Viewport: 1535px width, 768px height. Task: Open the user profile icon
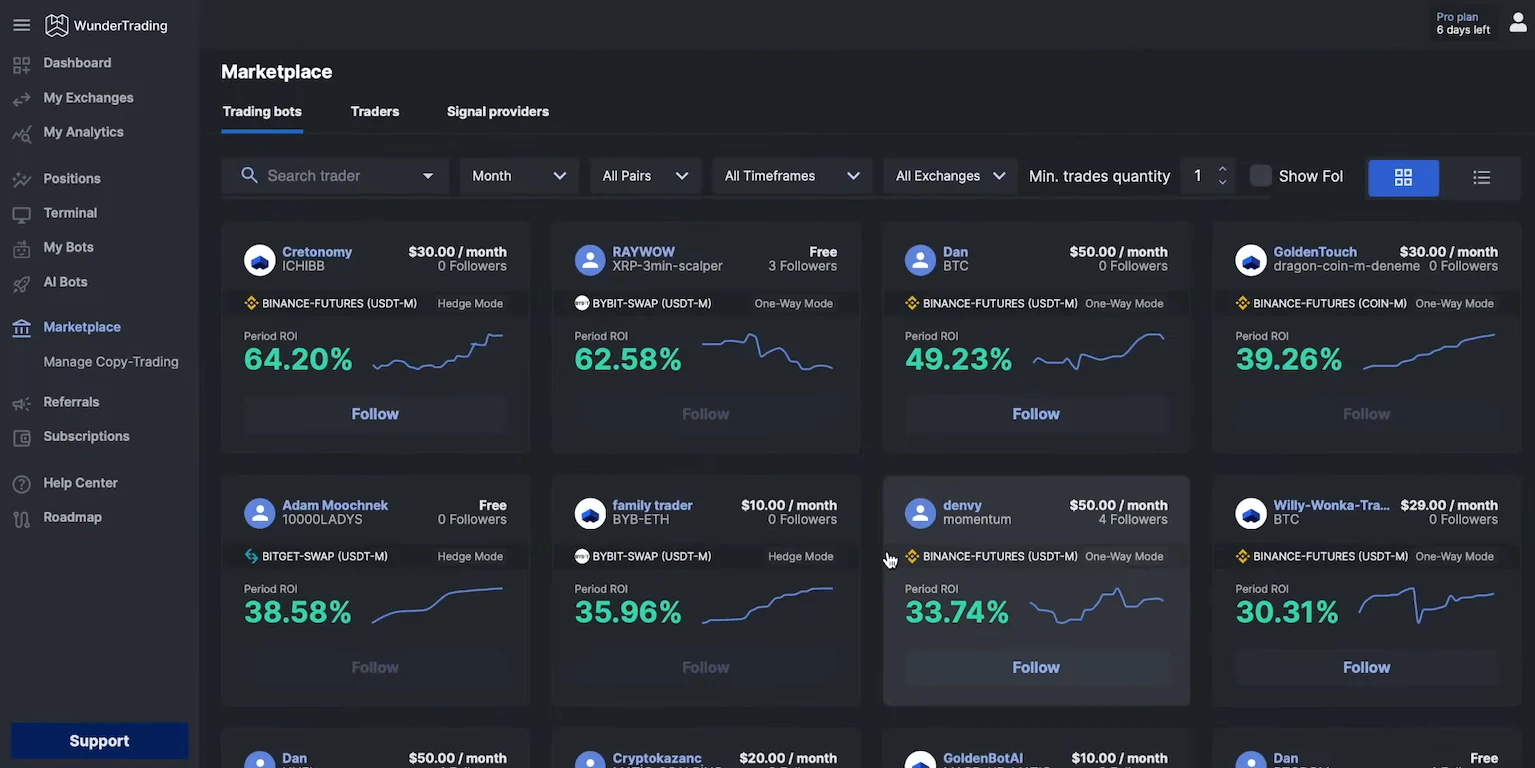click(1517, 23)
